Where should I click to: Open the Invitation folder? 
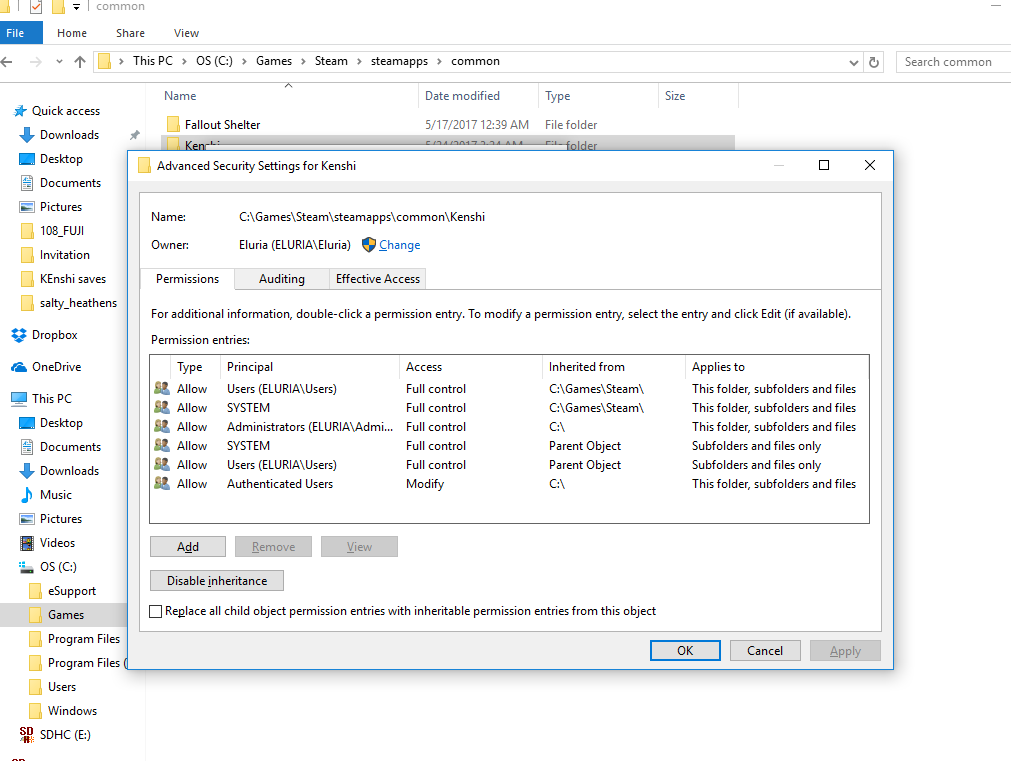64,255
